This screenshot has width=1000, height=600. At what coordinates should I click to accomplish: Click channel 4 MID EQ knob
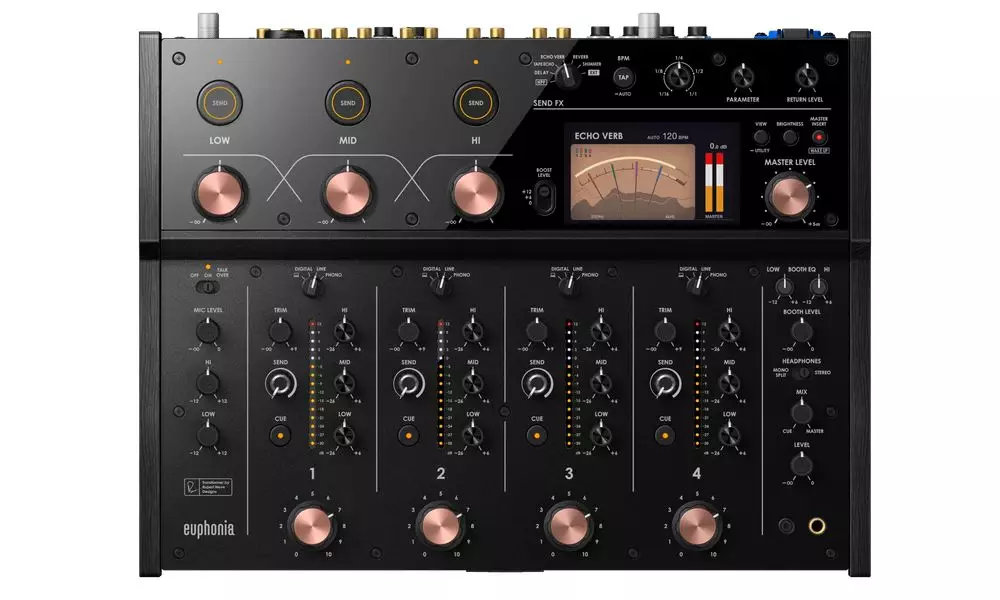(729, 384)
